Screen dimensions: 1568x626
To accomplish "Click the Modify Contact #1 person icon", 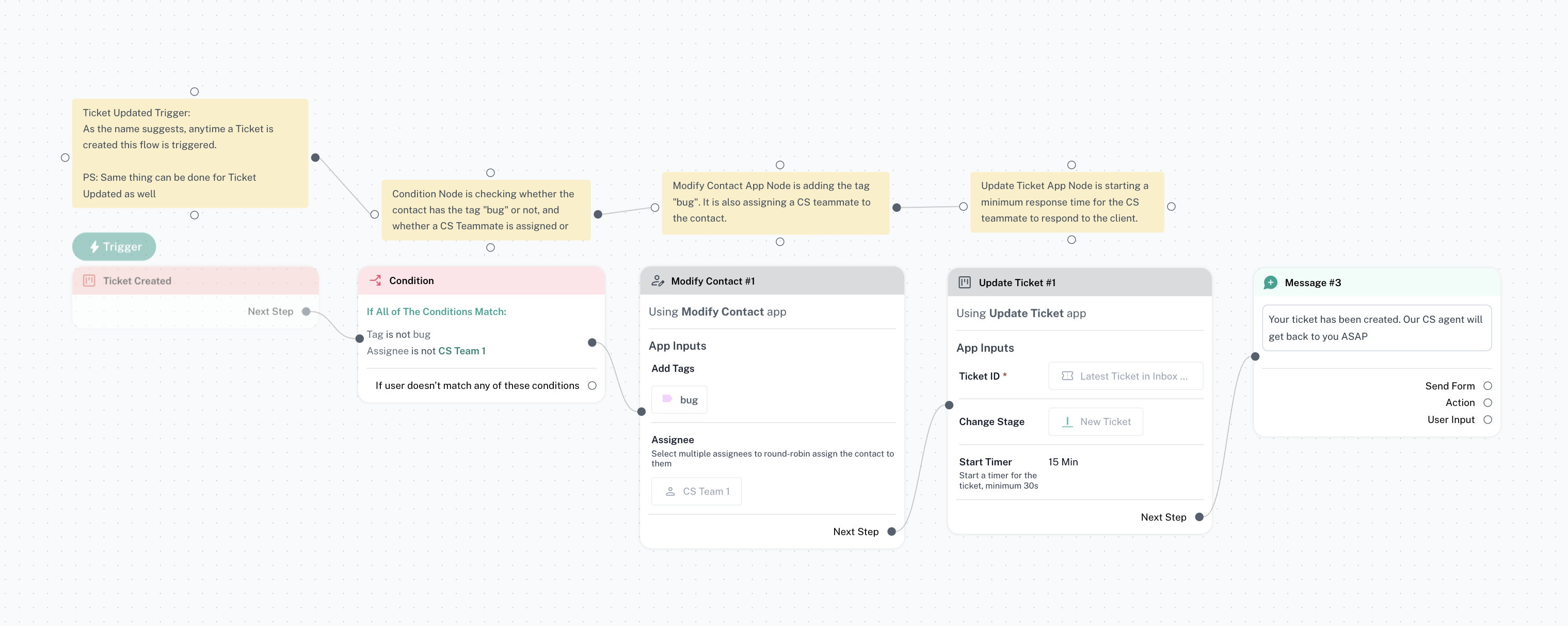I will (x=658, y=281).
